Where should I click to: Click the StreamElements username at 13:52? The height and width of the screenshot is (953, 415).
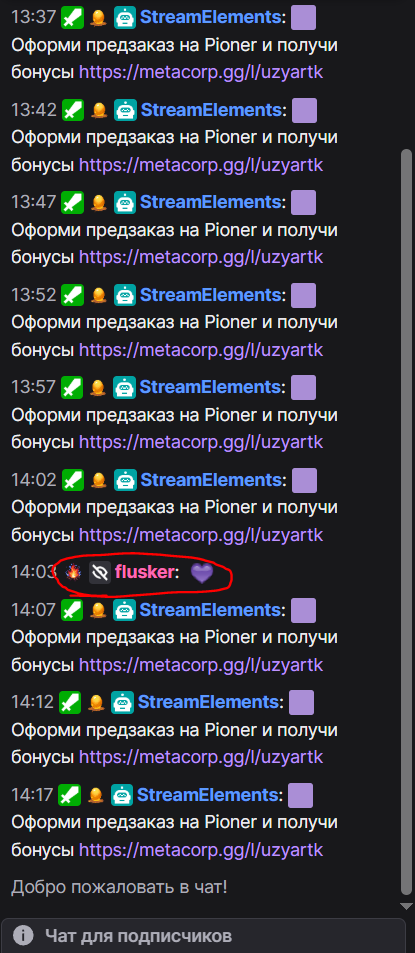click(x=210, y=295)
